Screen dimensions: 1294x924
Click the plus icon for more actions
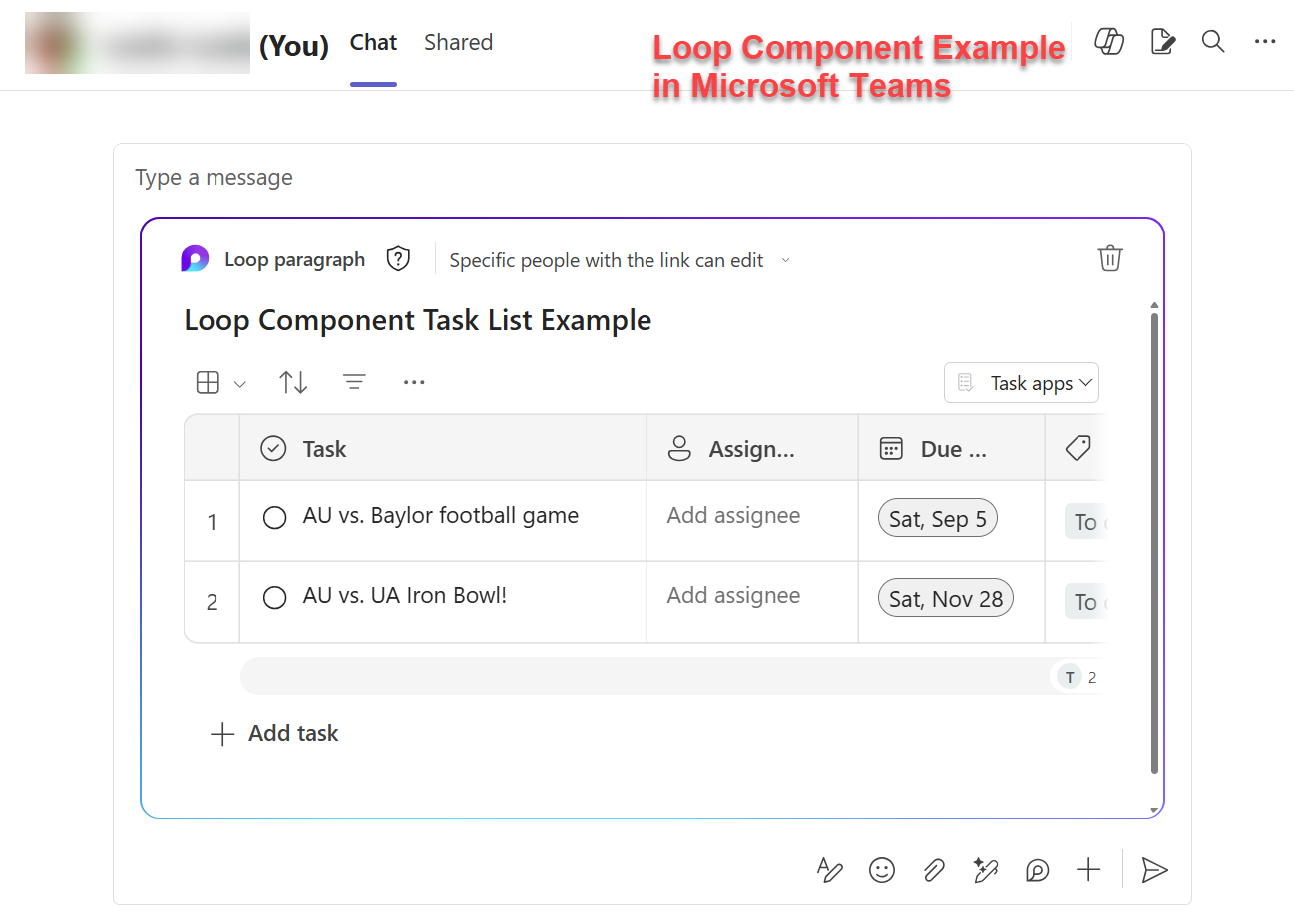[x=1088, y=870]
